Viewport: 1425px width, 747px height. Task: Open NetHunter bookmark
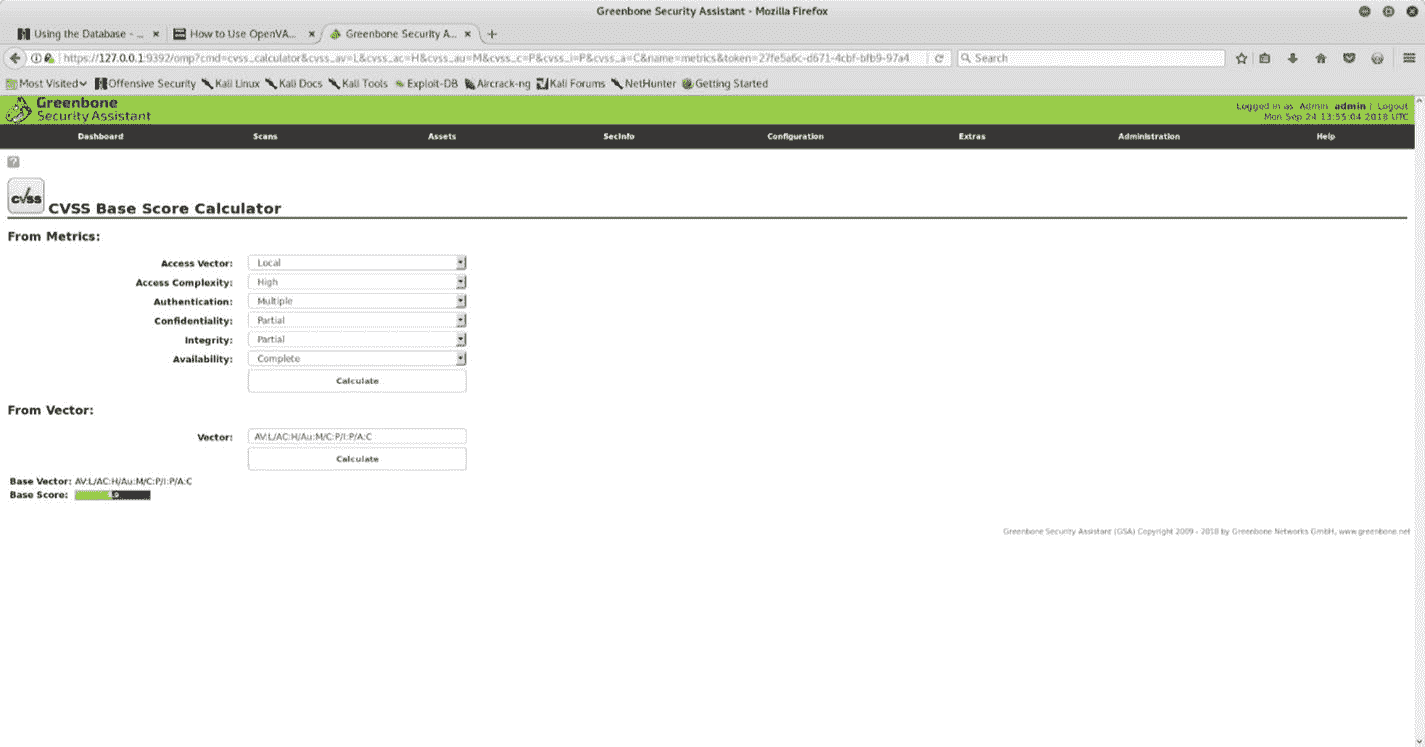[643, 84]
